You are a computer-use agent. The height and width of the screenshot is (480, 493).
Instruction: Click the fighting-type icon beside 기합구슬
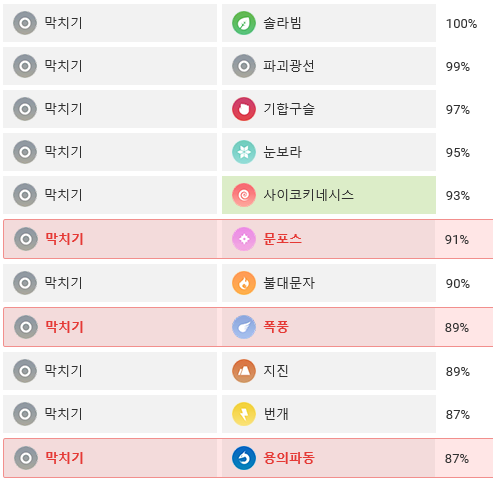click(244, 109)
